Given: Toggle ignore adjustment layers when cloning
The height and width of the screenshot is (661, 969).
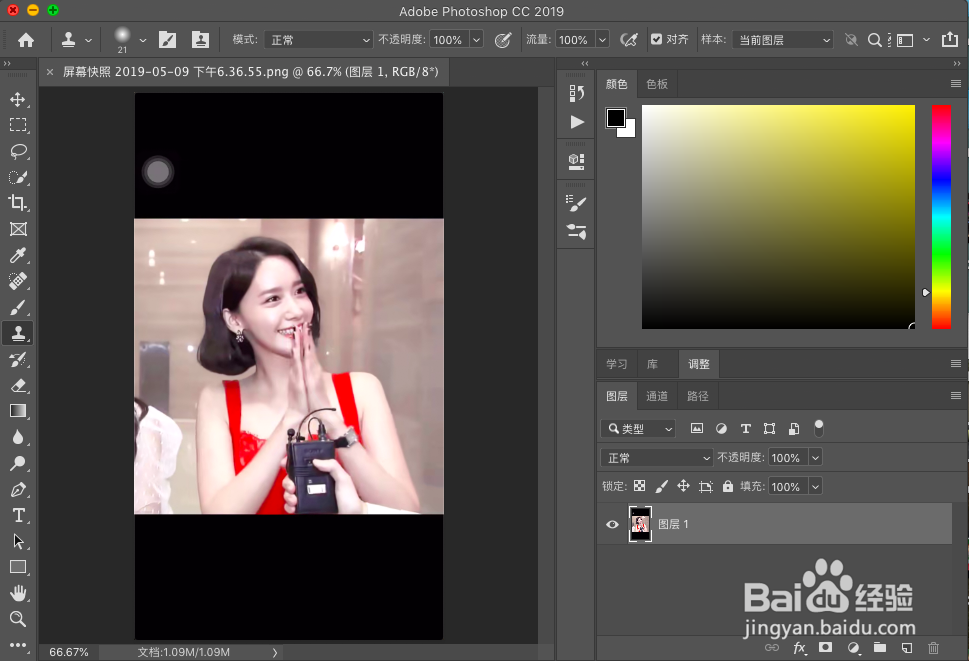Looking at the screenshot, I should point(851,40).
